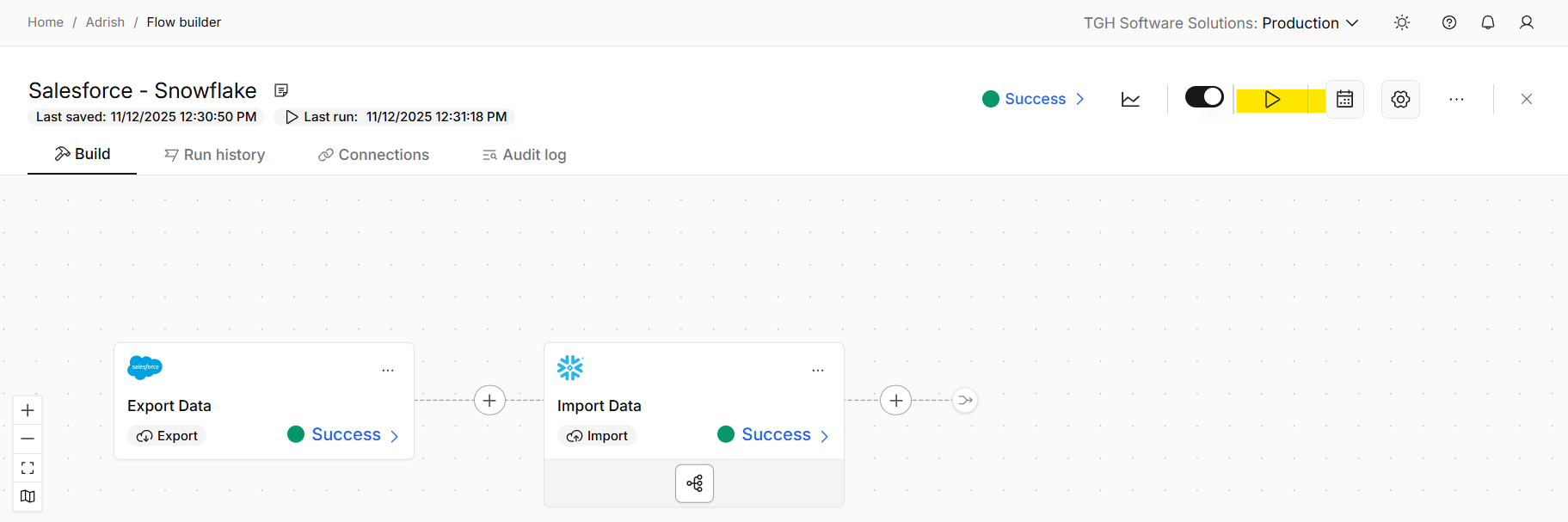The image size is (1568, 522).
Task: Go to Adrish breadcrumb
Action: pos(105,22)
